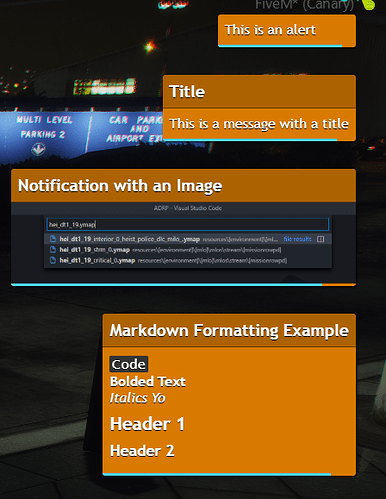Select the hei_dt1_19_interior_0_heist_police_dlc_milo_.ymap result row

point(188,239)
